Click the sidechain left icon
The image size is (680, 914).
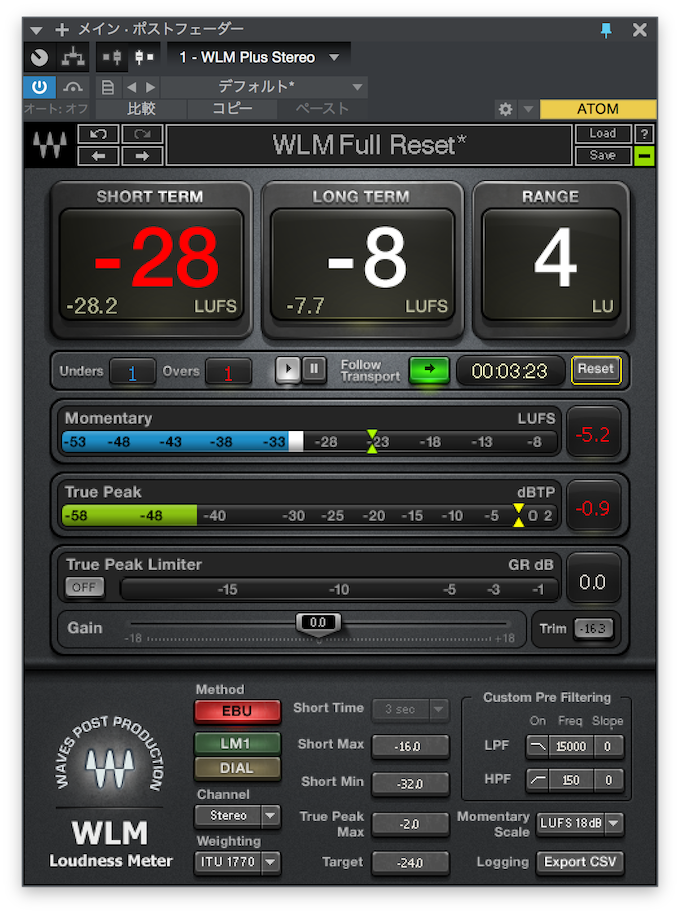click(111, 57)
